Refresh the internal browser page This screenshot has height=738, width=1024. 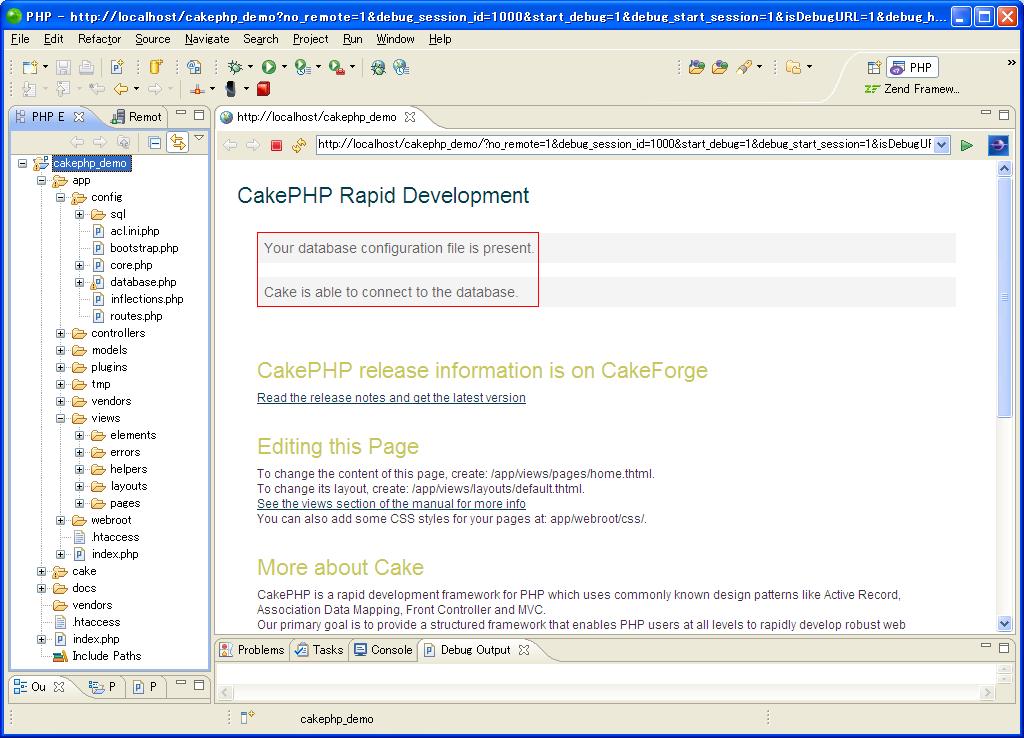point(299,145)
